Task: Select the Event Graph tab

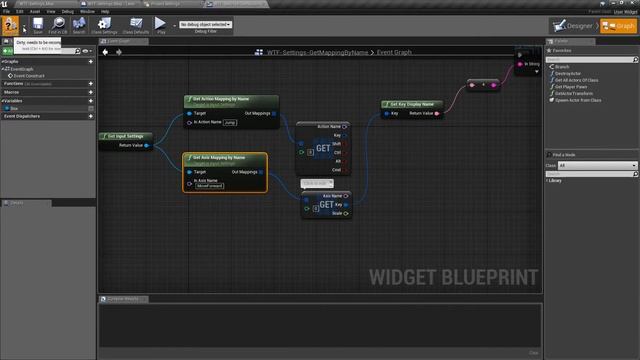Action: click(x=123, y=41)
